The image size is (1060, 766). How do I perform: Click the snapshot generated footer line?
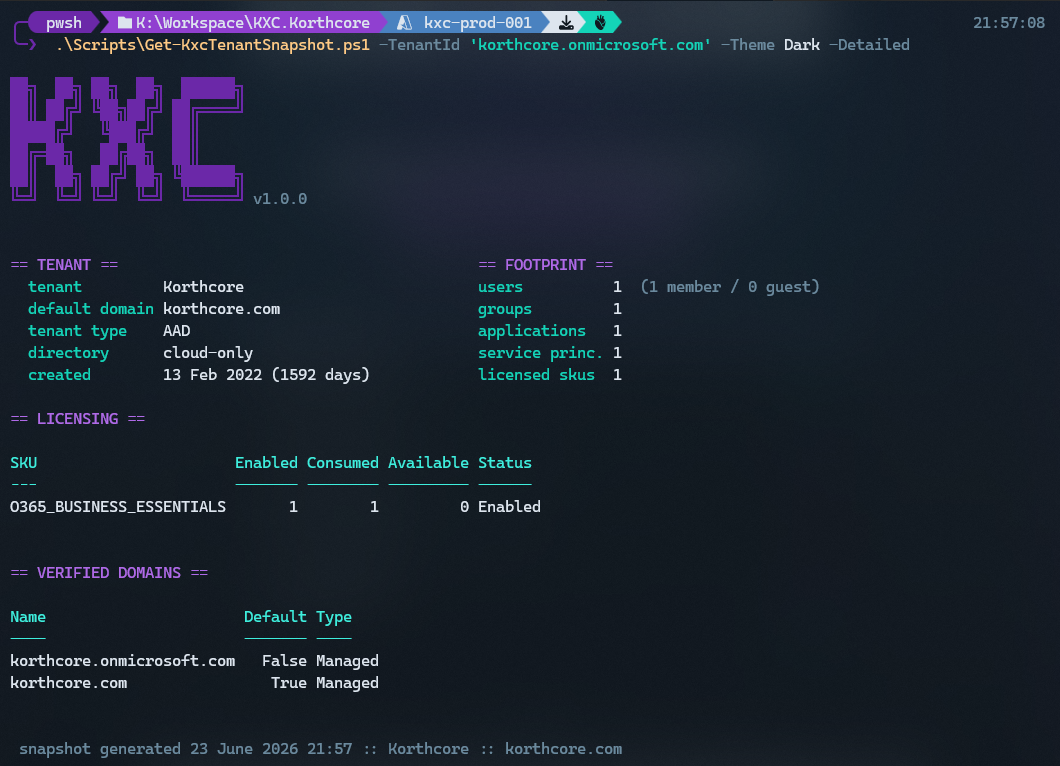click(x=320, y=749)
